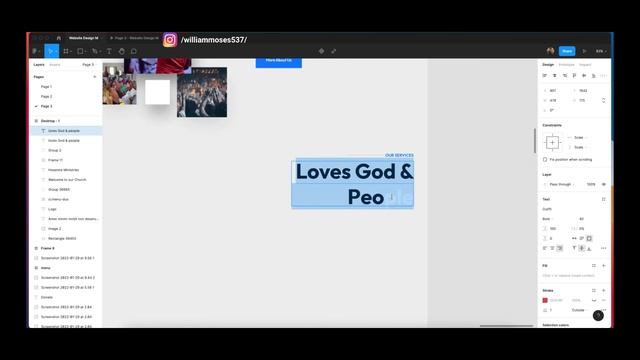640x360 pixels.
Task: Click the text align middle icon
Action: click(x=582, y=248)
